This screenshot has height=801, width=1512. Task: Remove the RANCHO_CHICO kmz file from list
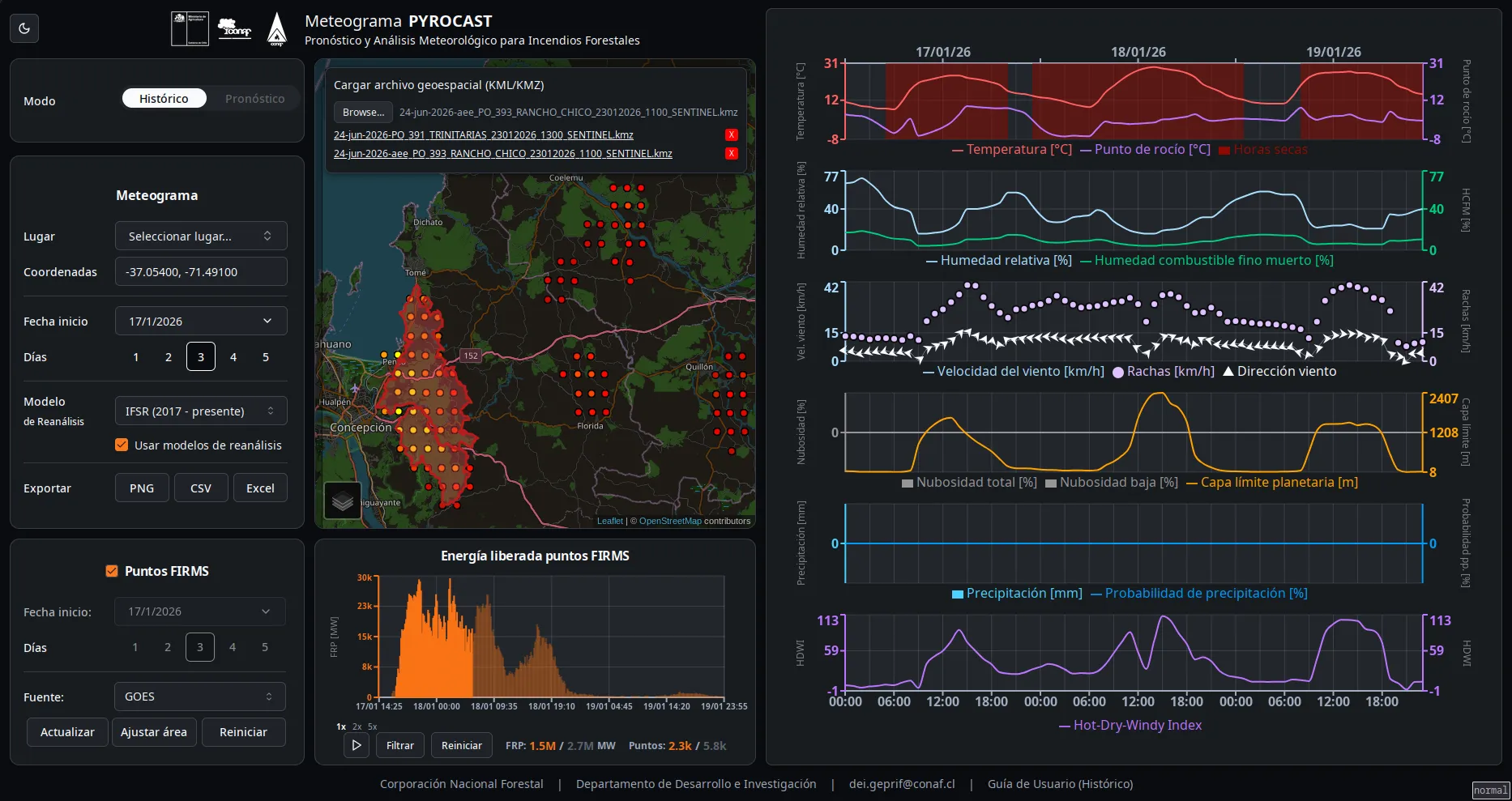click(x=732, y=154)
